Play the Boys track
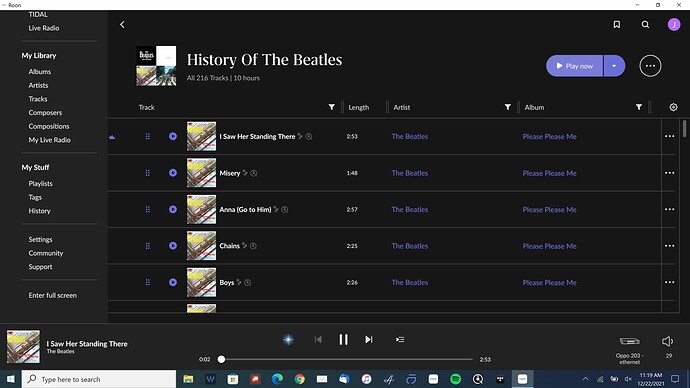The height and width of the screenshot is (388, 690). click(x=173, y=282)
